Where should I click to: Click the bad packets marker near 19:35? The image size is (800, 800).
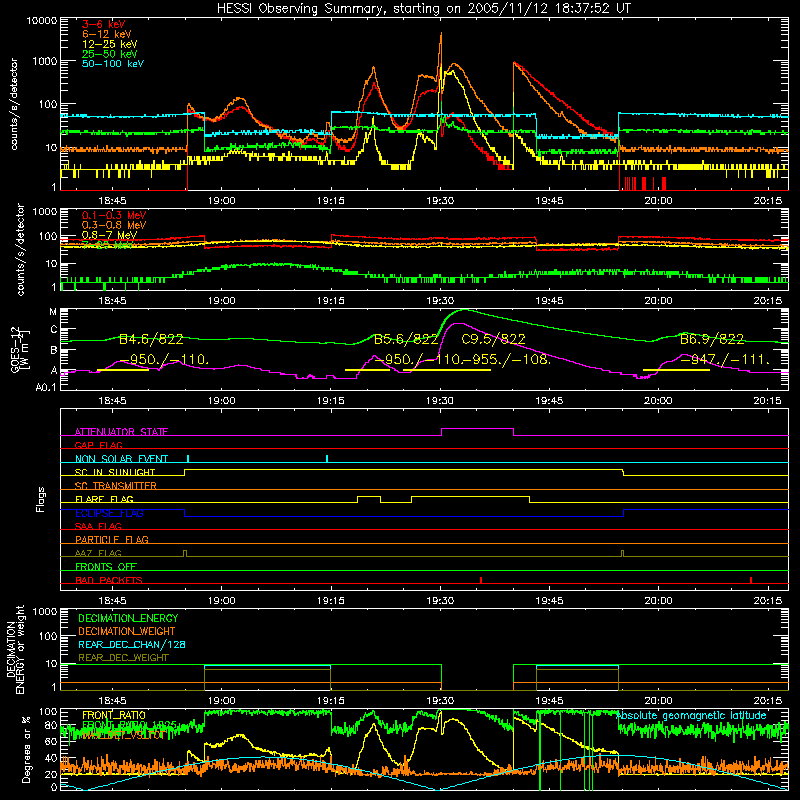pos(481,580)
